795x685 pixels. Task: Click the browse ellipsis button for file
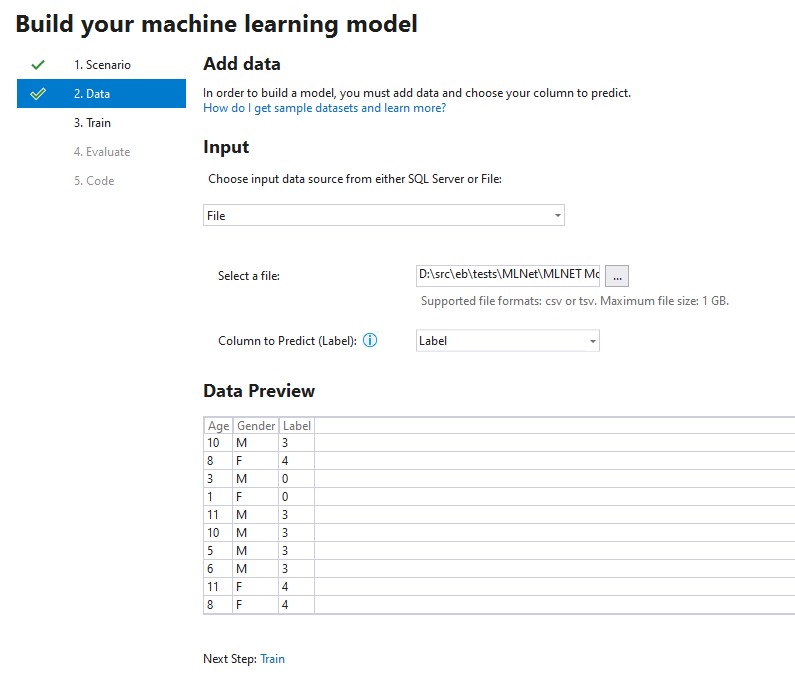[617, 276]
